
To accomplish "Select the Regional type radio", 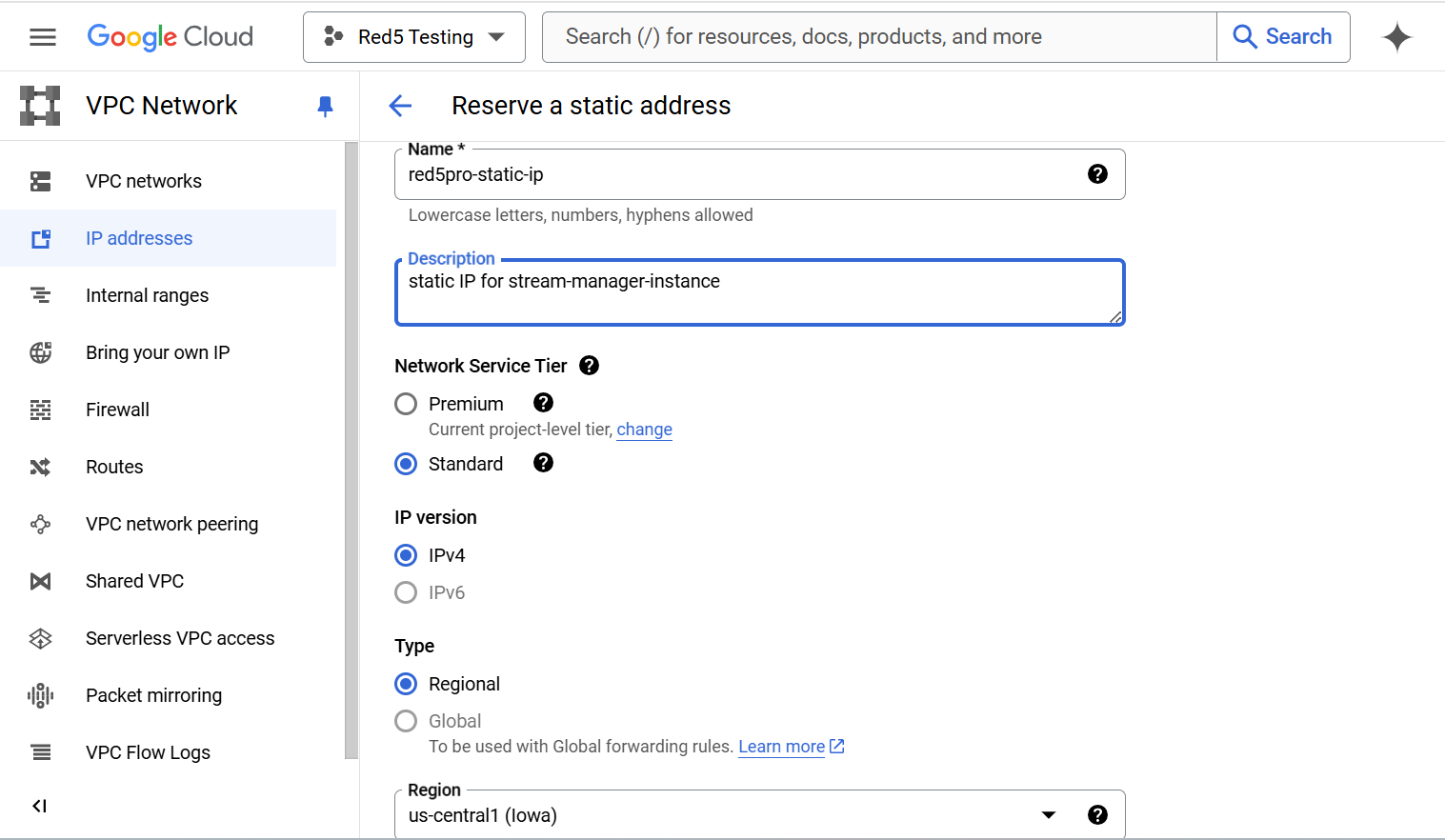I will (x=406, y=684).
